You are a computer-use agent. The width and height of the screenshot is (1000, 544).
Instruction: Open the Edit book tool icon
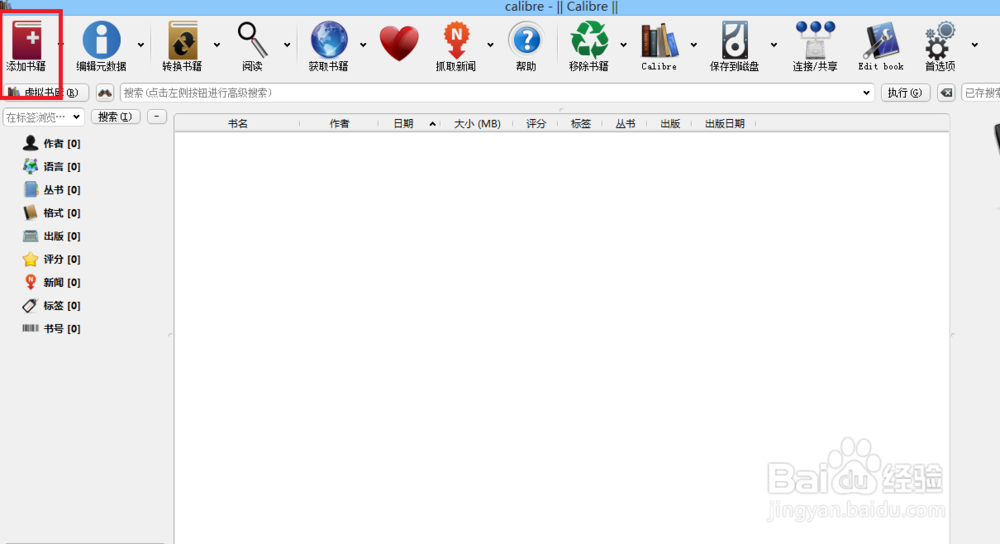click(x=881, y=41)
